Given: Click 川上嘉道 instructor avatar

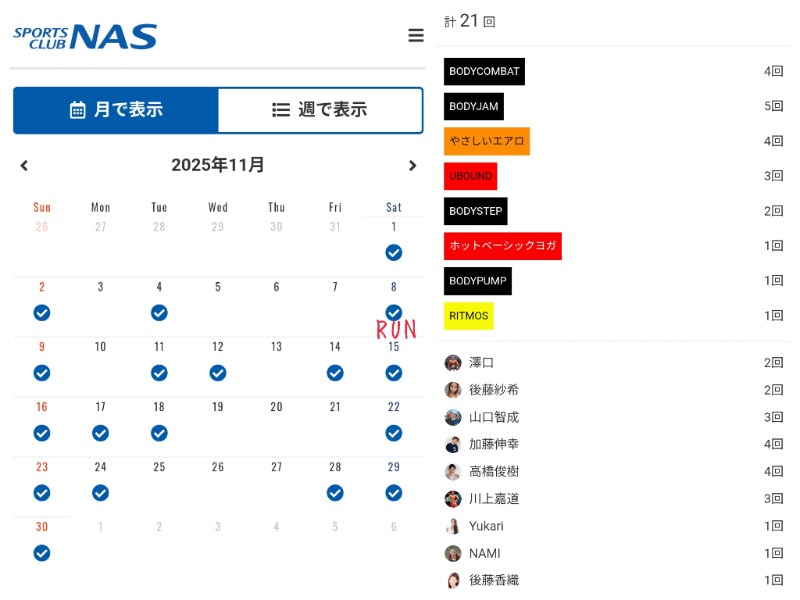Looking at the screenshot, I should [x=453, y=499].
